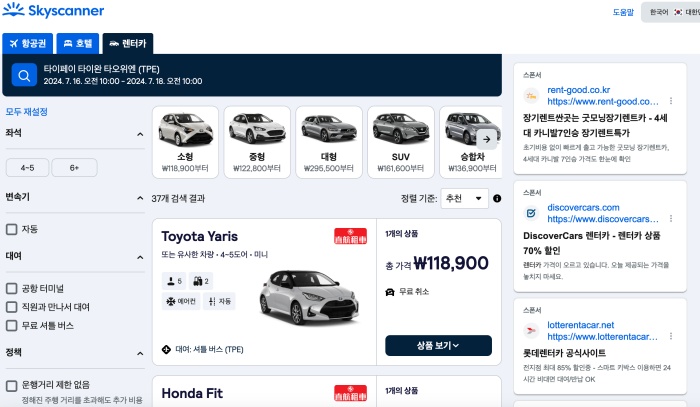Image resolution: width=700 pixels, height=407 pixels.
Task: Click the Honda Fit supplier logo
Action: [350, 393]
